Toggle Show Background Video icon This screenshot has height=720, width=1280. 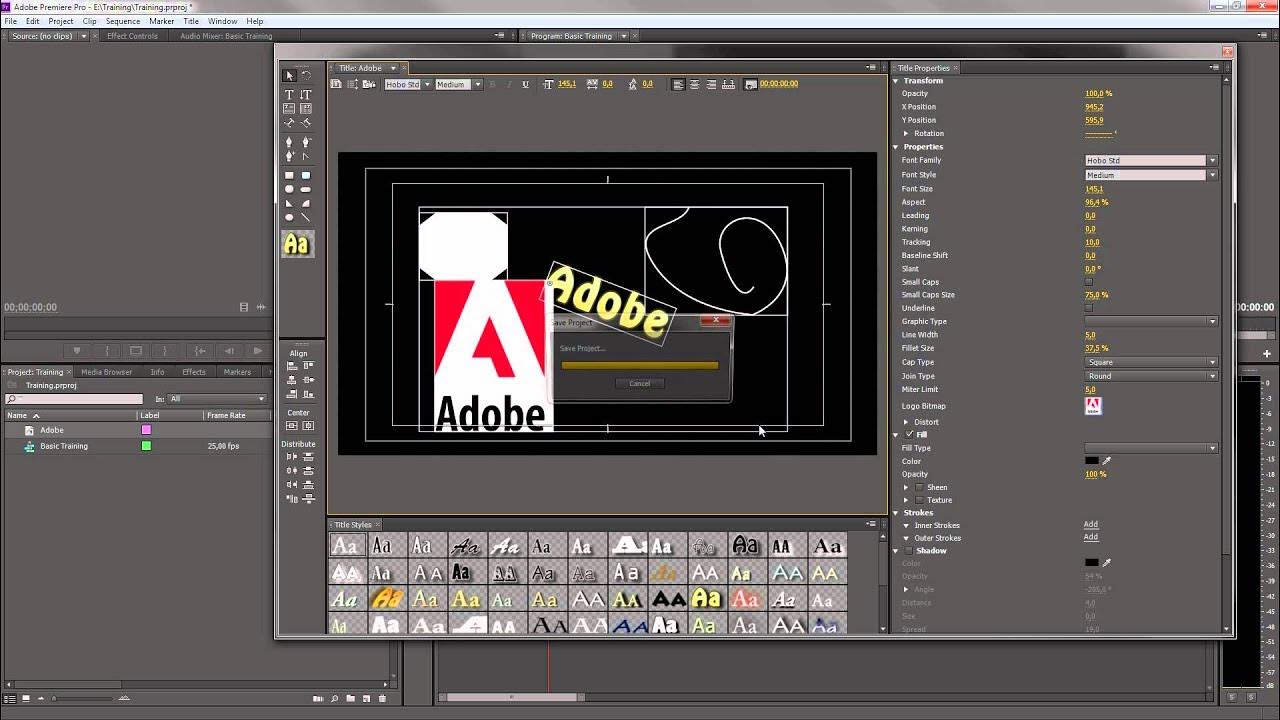(750, 84)
